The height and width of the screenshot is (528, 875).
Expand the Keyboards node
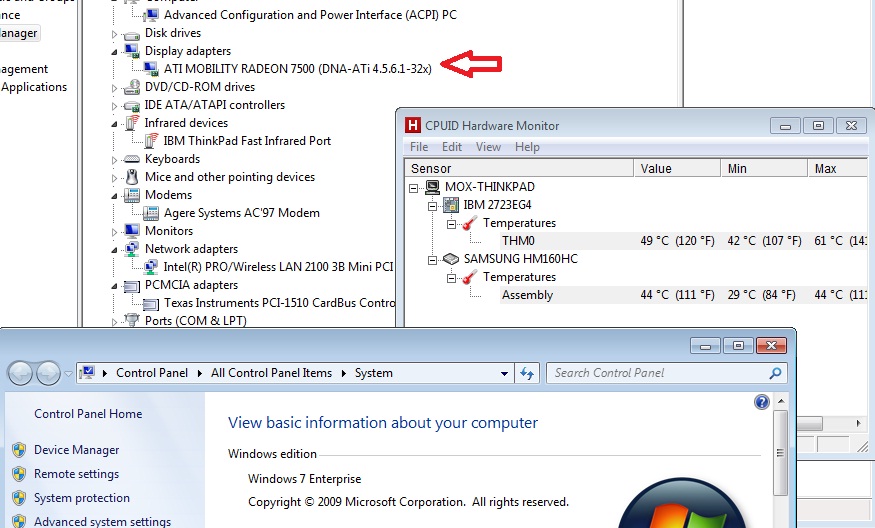pyautogui.click(x=114, y=160)
